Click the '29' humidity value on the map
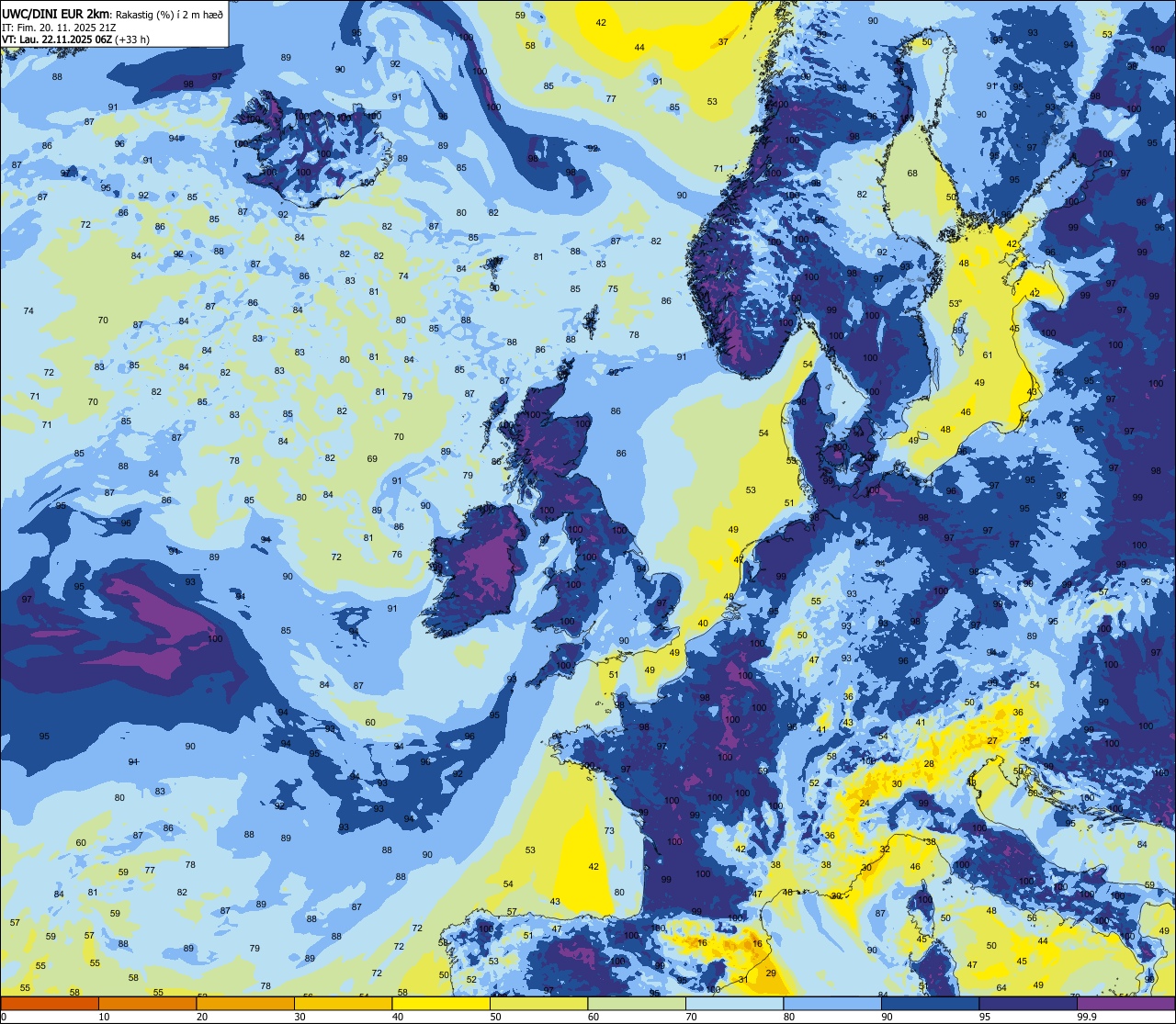Screen dimensions: 1176x1024 tap(771, 973)
